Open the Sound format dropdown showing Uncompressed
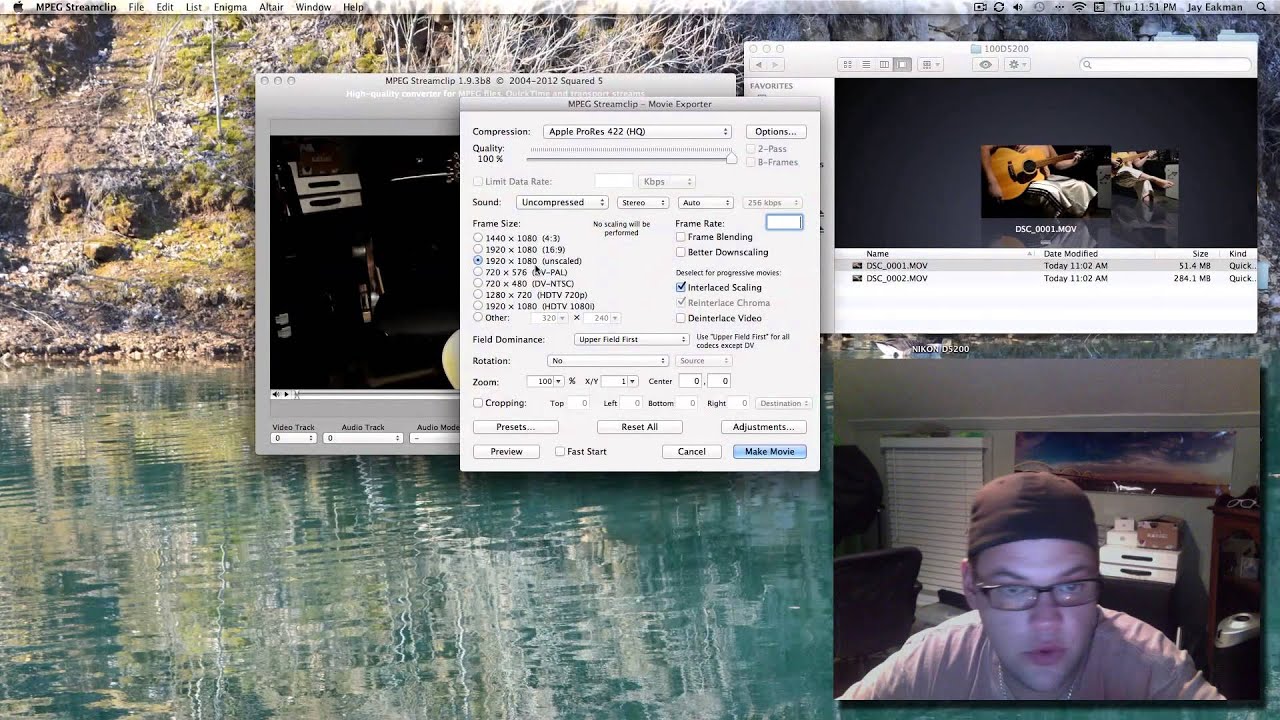1280x720 pixels. point(562,202)
